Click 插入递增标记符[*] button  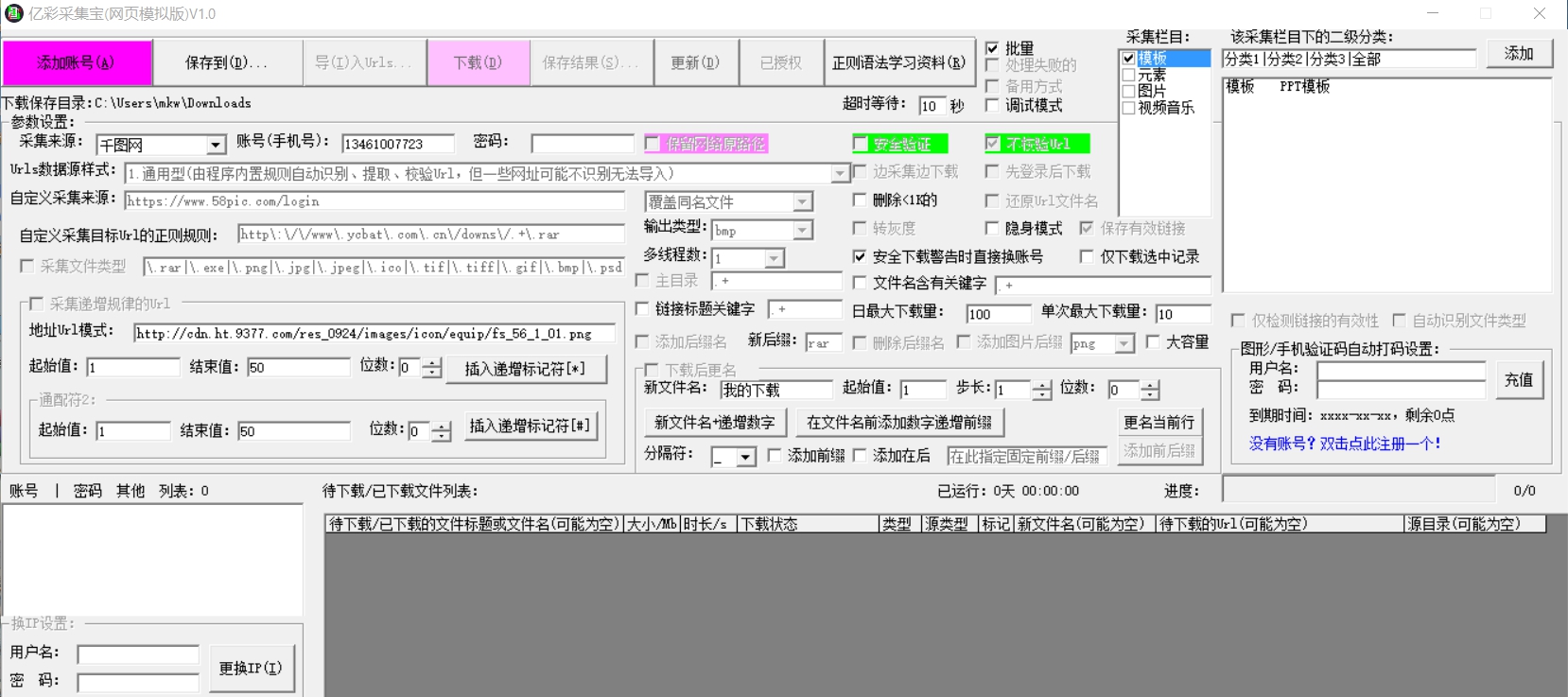[x=526, y=369]
